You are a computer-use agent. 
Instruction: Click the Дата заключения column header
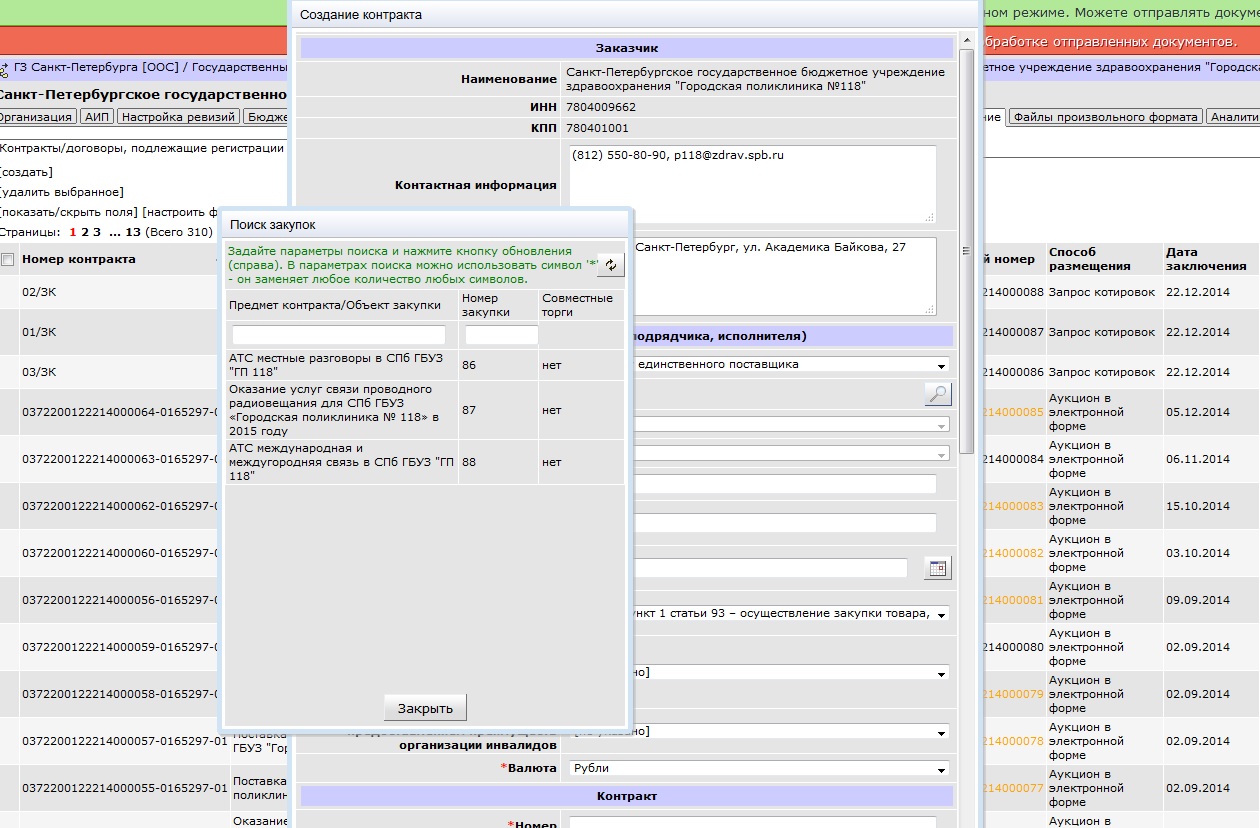pyautogui.click(x=1206, y=259)
